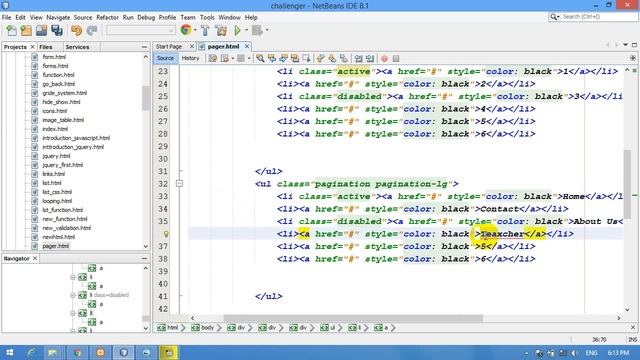The image size is (640, 360).
Task: Click Shift Line Right editor icon
Action: [x=370, y=58]
